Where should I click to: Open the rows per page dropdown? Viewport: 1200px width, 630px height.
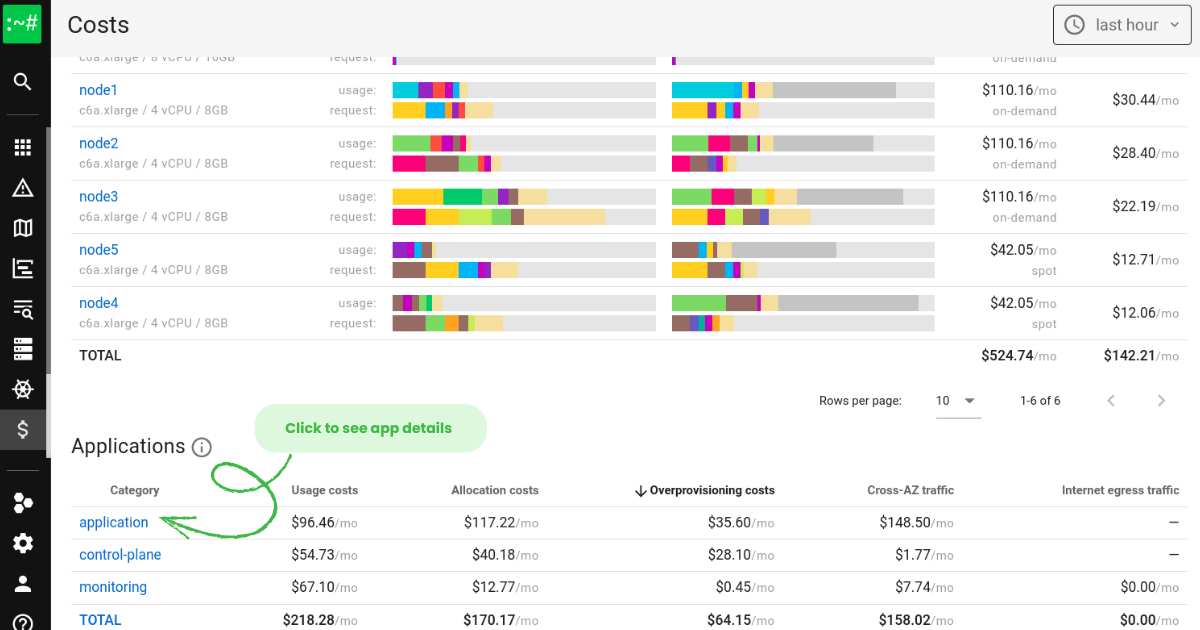click(955, 401)
